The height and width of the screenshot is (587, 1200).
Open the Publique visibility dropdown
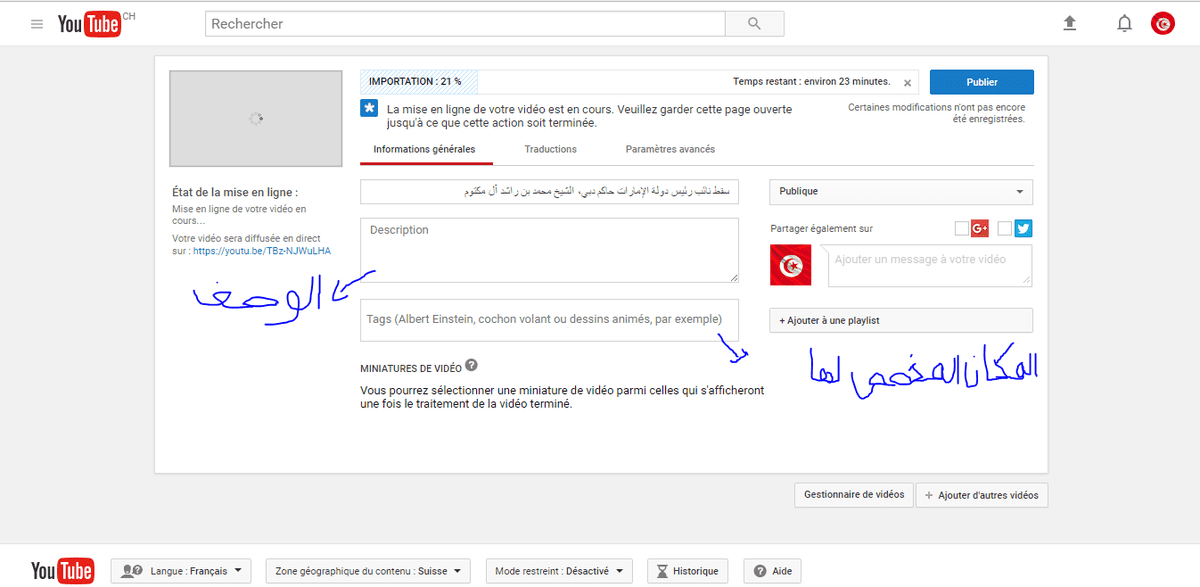click(x=900, y=191)
